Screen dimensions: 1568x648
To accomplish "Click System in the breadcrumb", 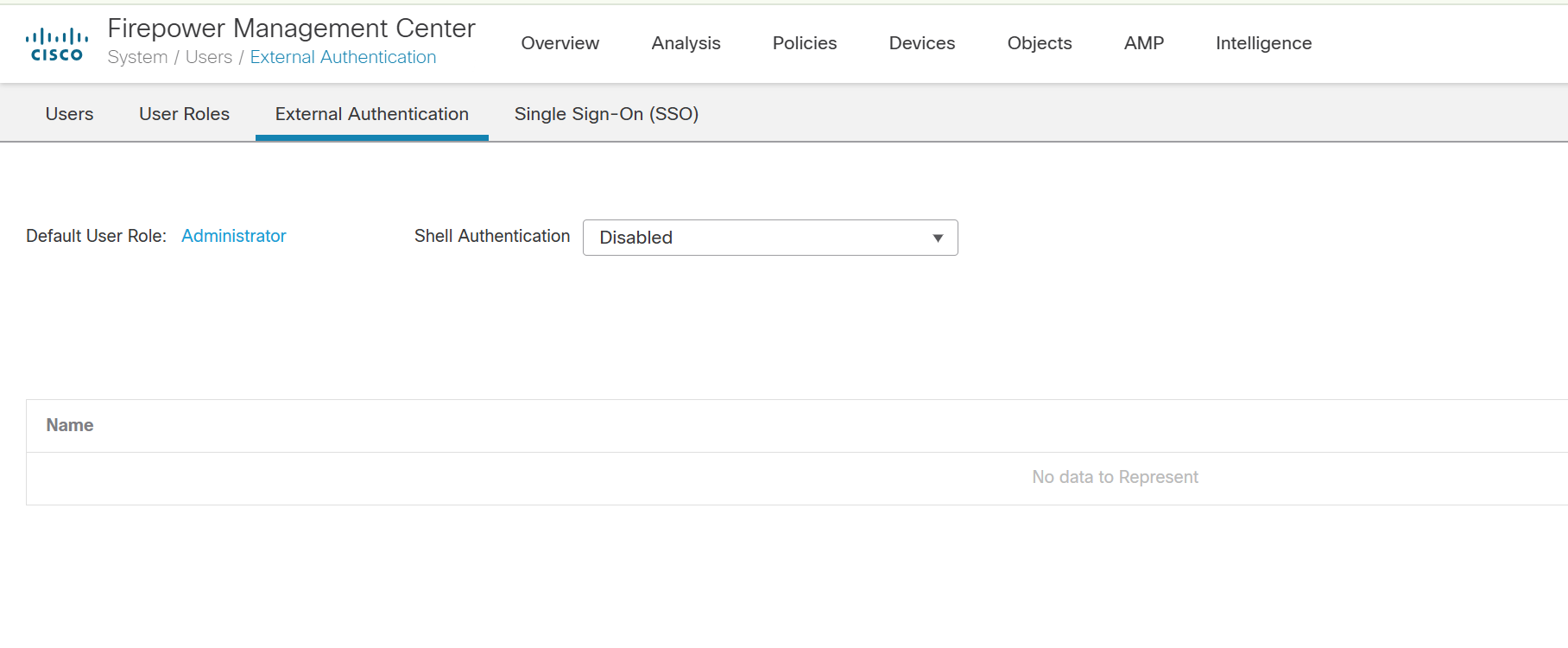I will [x=137, y=57].
